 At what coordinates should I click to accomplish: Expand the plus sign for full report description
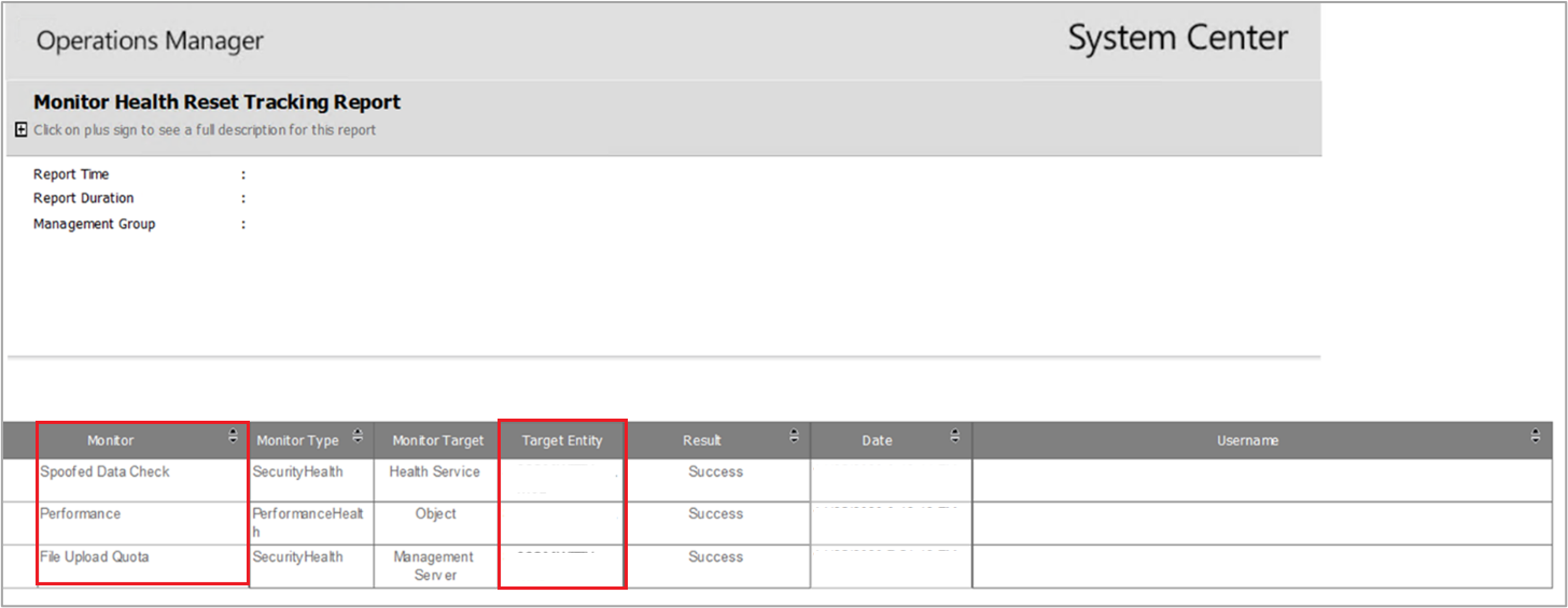coord(20,130)
